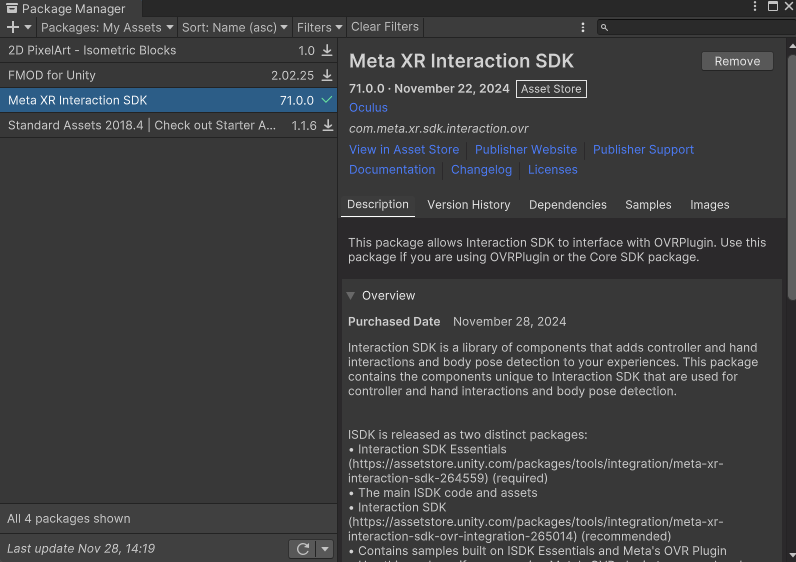Image resolution: width=796 pixels, height=562 pixels.
Task: Open the Samples tab
Action: [648, 205]
